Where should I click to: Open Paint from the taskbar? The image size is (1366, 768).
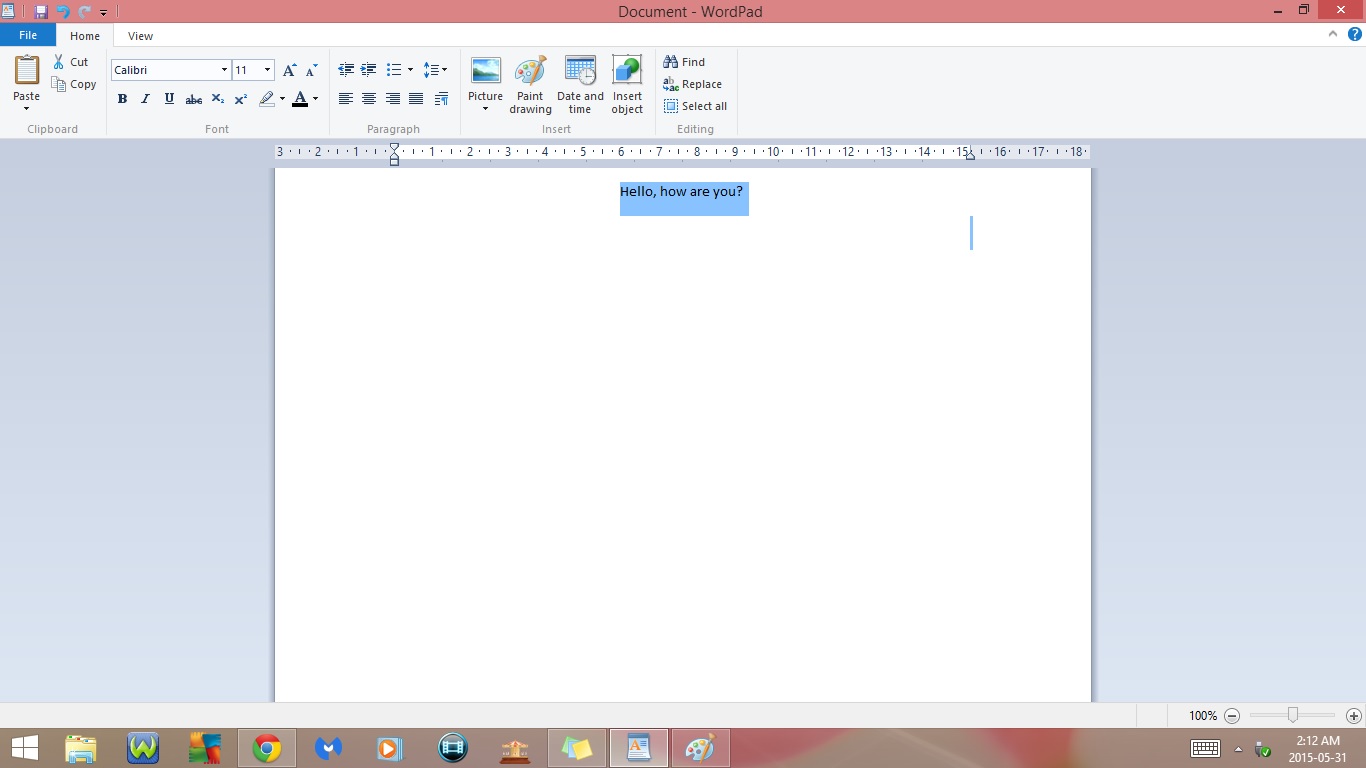pos(700,747)
